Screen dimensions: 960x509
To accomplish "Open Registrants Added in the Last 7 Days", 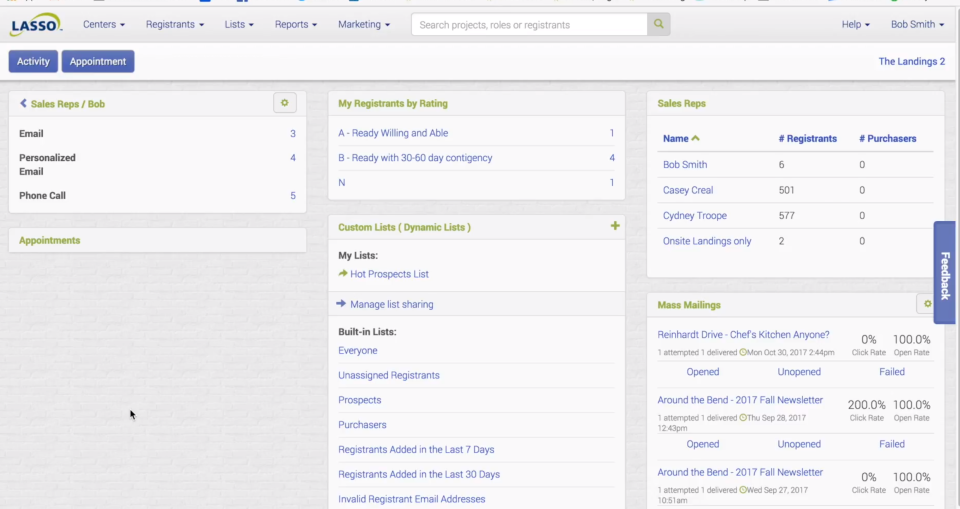I will coord(416,450).
